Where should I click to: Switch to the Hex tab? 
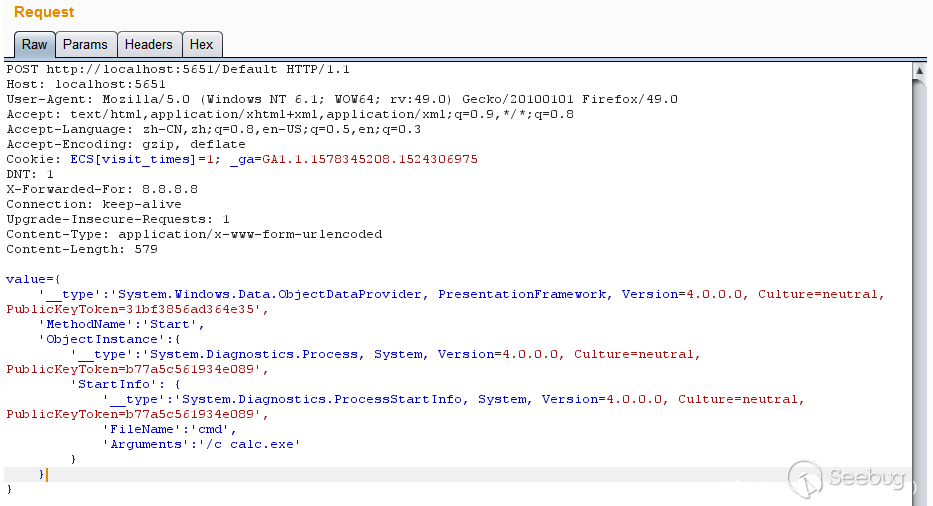click(201, 45)
